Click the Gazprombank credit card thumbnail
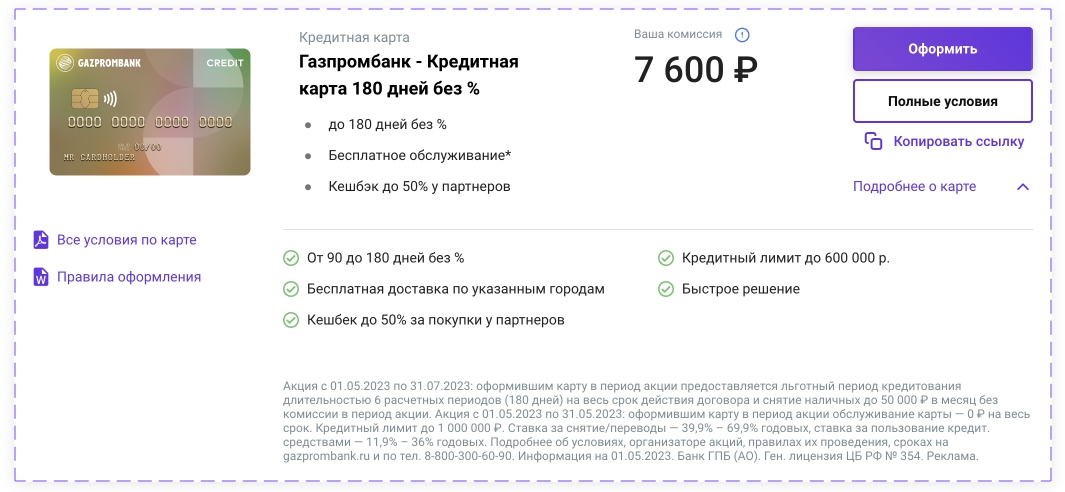 [x=150, y=112]
